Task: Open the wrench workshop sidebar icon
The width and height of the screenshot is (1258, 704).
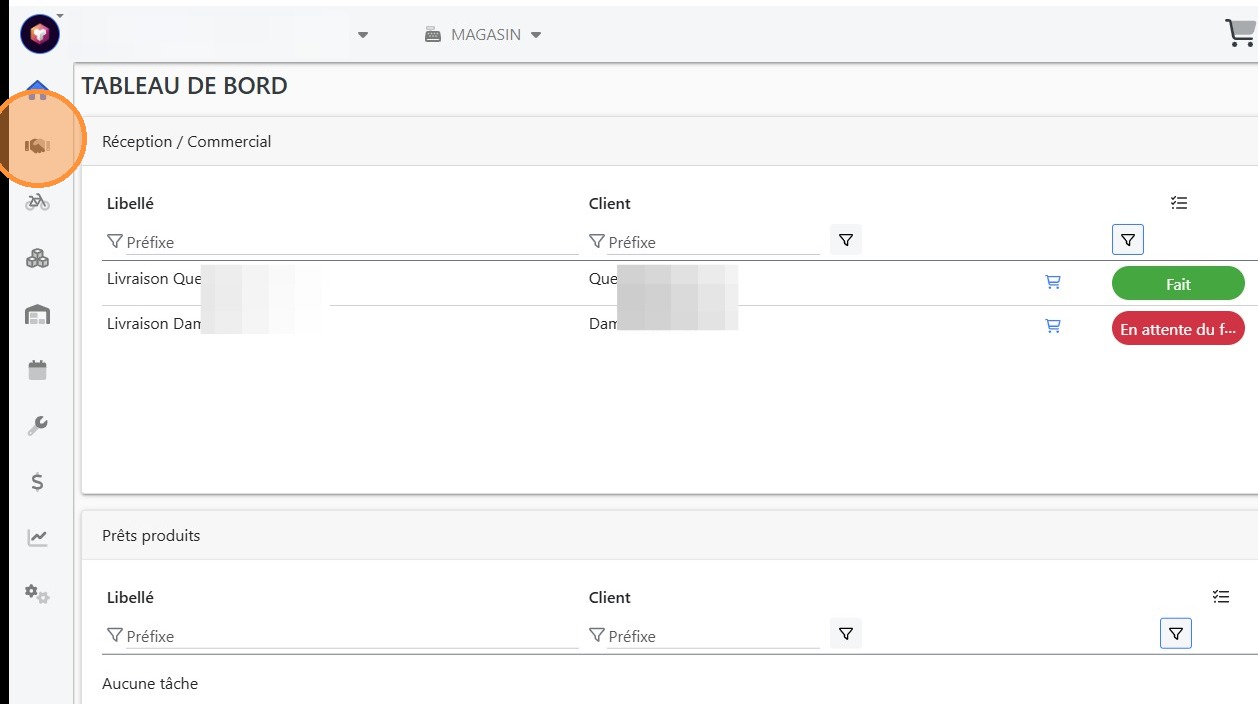Action: pos(37,426)
